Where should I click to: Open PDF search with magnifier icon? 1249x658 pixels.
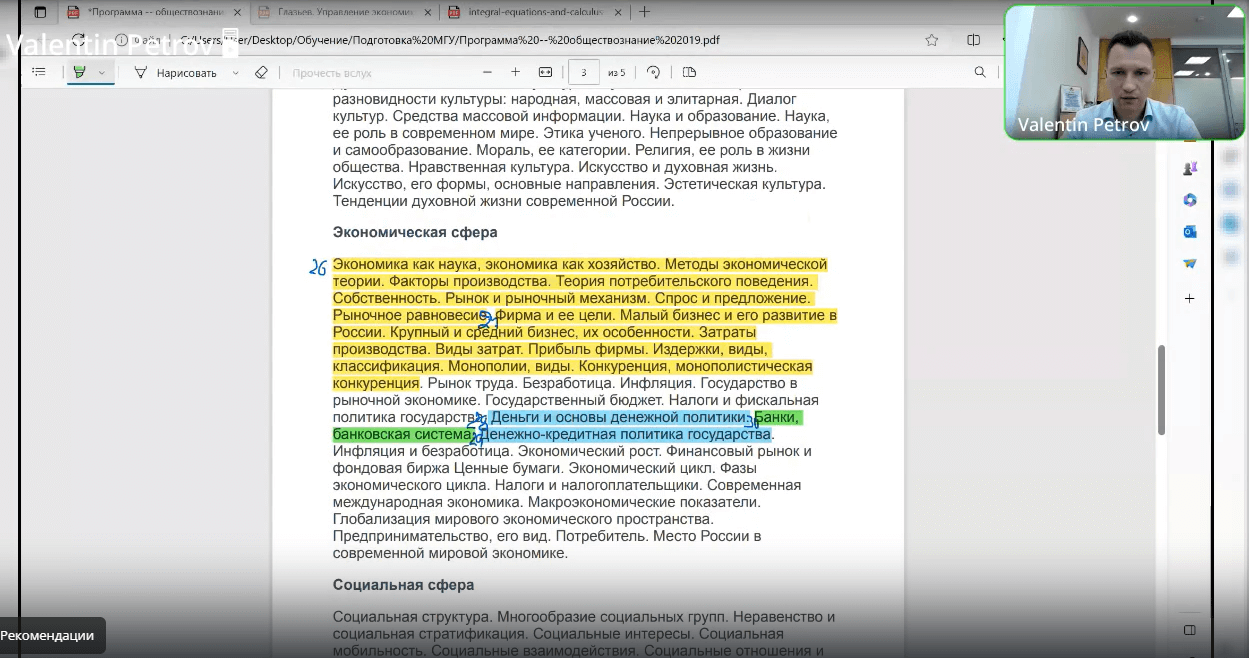pyautogui.click(x=980, y=72)
